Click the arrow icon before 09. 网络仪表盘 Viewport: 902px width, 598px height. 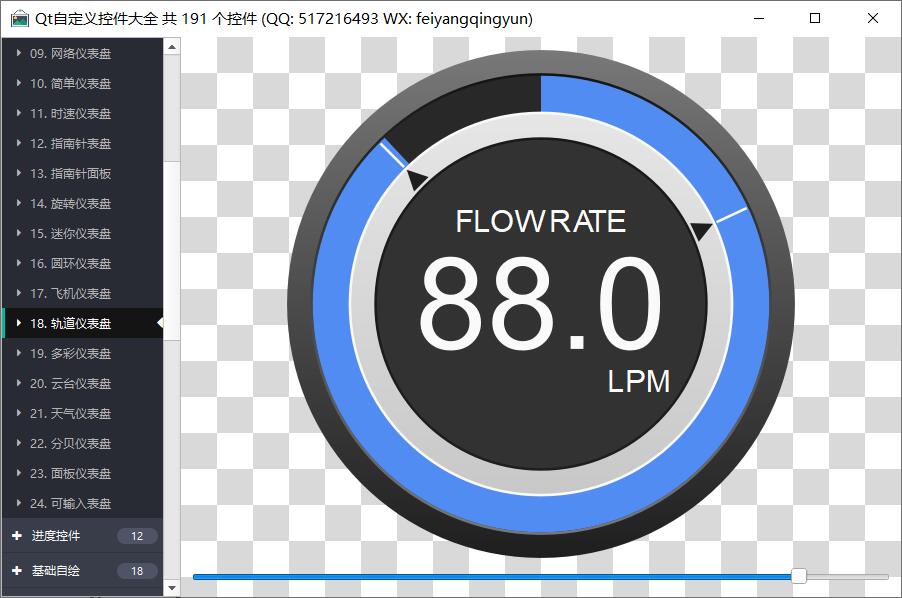pos(19,53)
